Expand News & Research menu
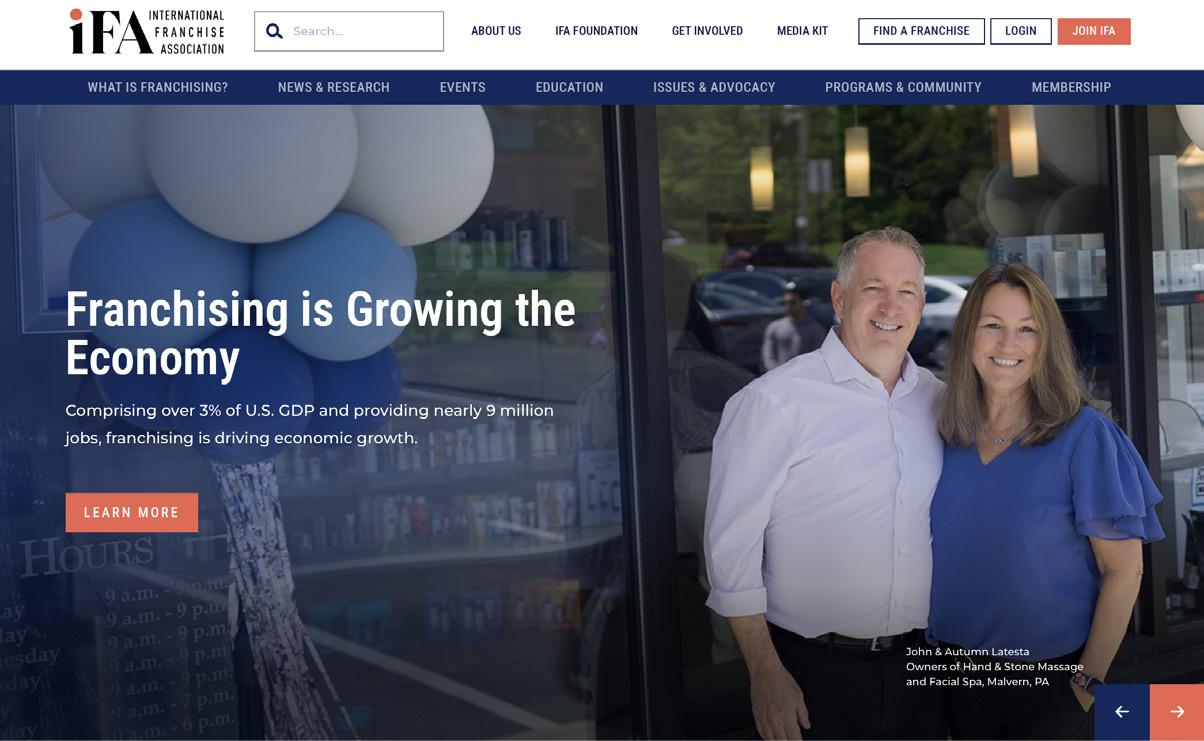 pyautogui.click(x=334, y=87)
